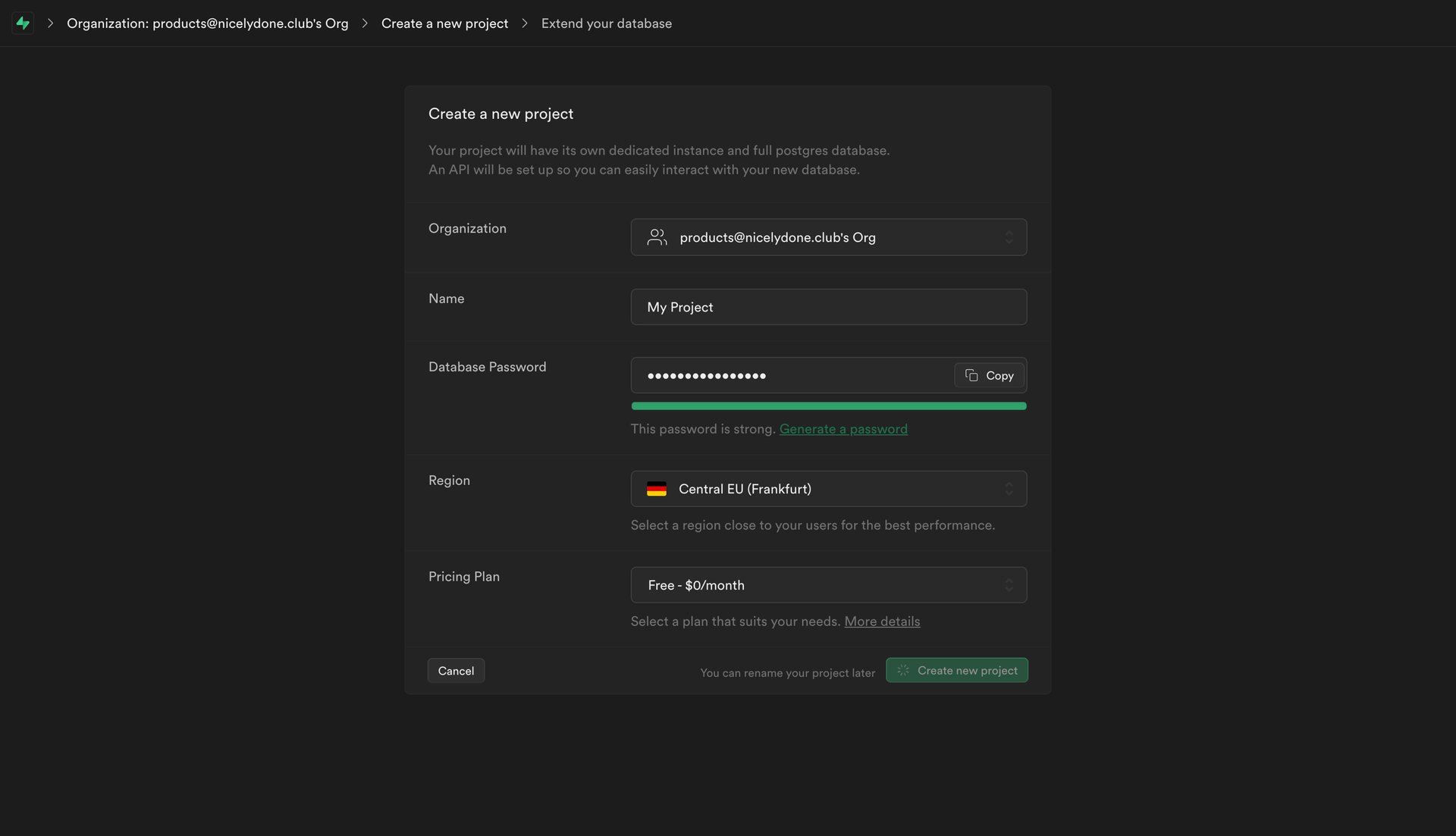Image resolution: width=1456 pixels, height=836 pixels.
Task: Select the Create a new project breadcrumb
Action: click(444, 23)
